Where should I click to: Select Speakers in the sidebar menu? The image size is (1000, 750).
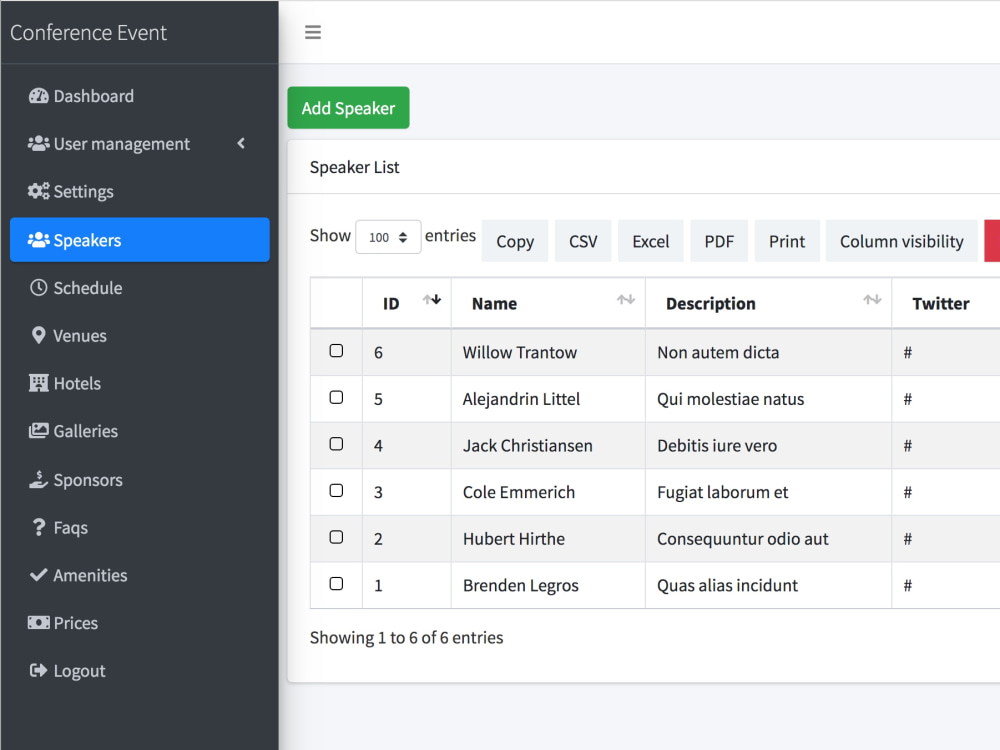(x=89, y=239)
